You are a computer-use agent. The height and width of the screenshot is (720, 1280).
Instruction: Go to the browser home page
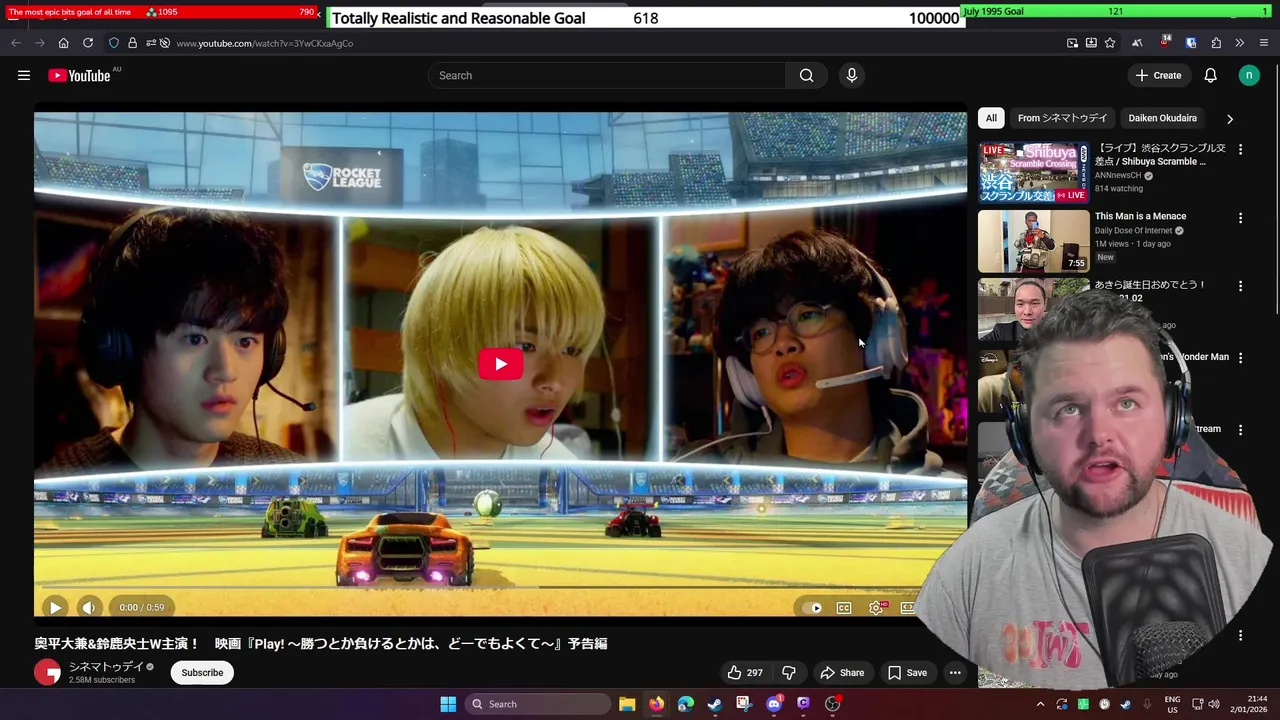(x=63, y=43)
